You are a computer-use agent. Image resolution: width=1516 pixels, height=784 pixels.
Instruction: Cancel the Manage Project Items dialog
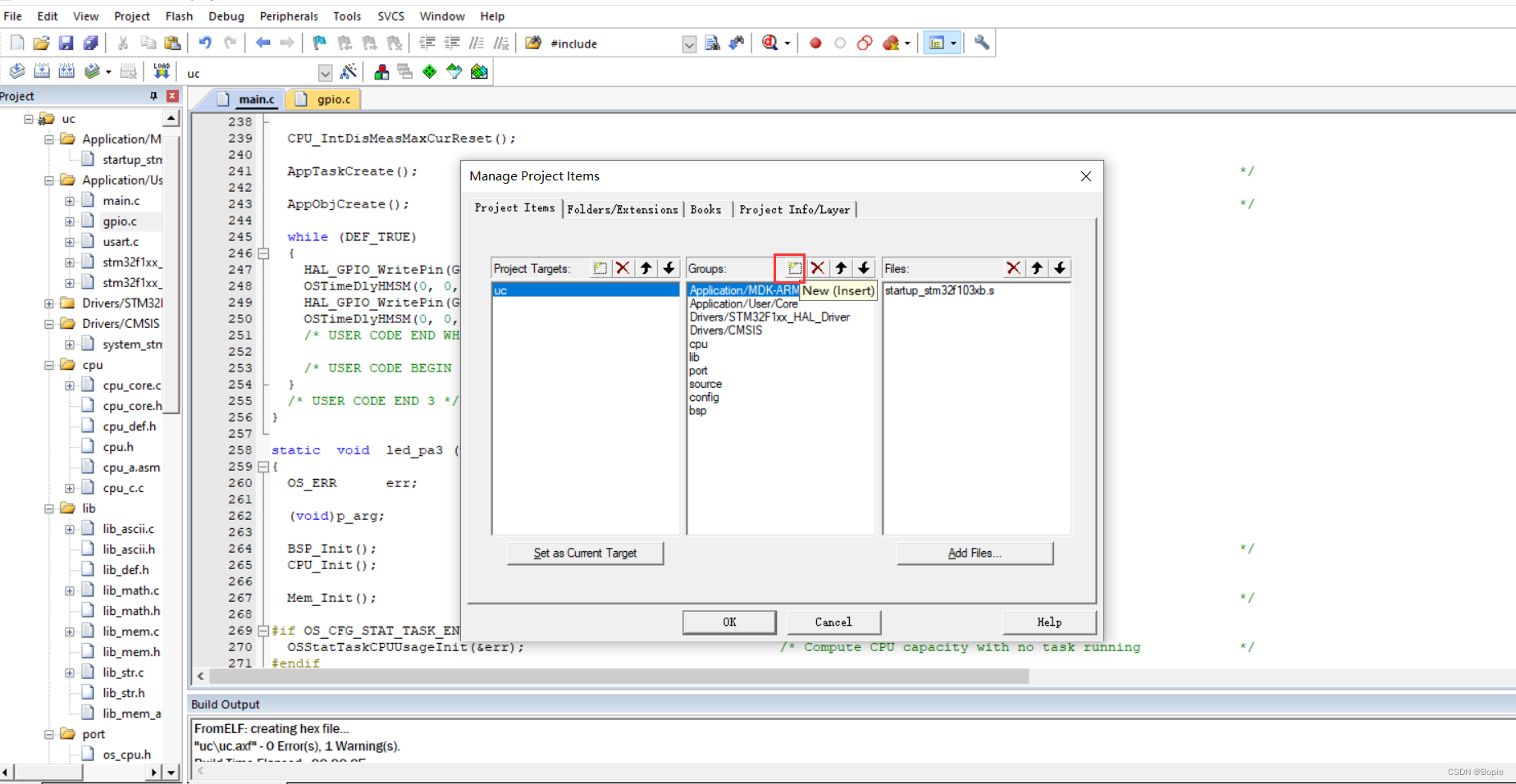tap(833, 622)
